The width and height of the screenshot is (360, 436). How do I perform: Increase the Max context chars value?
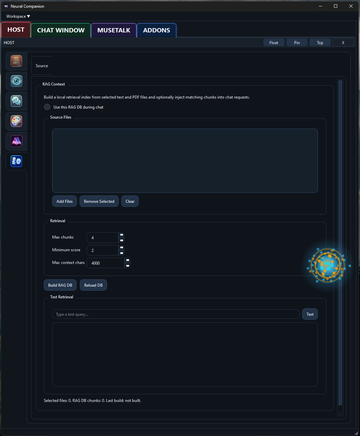coord(127,260)
